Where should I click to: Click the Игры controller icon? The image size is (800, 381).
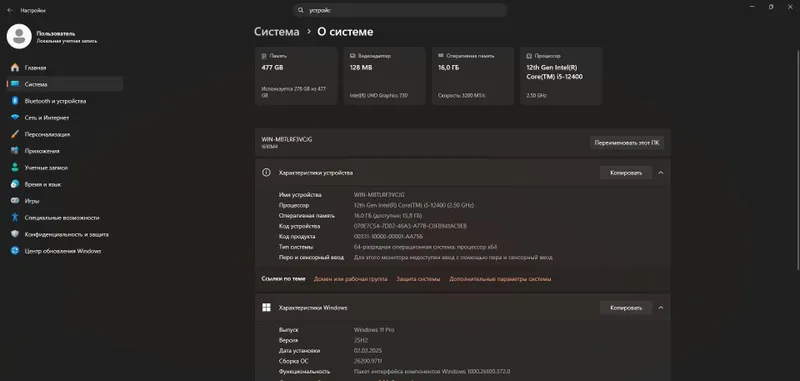[15, 201]
